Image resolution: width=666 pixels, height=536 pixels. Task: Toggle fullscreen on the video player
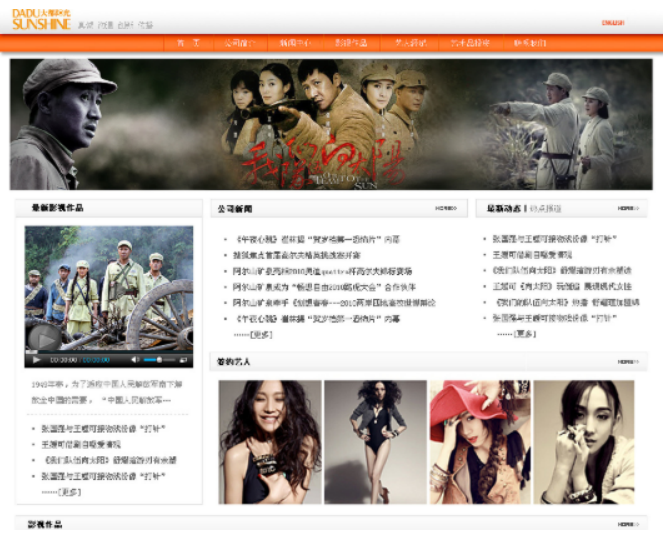[183, 360]
